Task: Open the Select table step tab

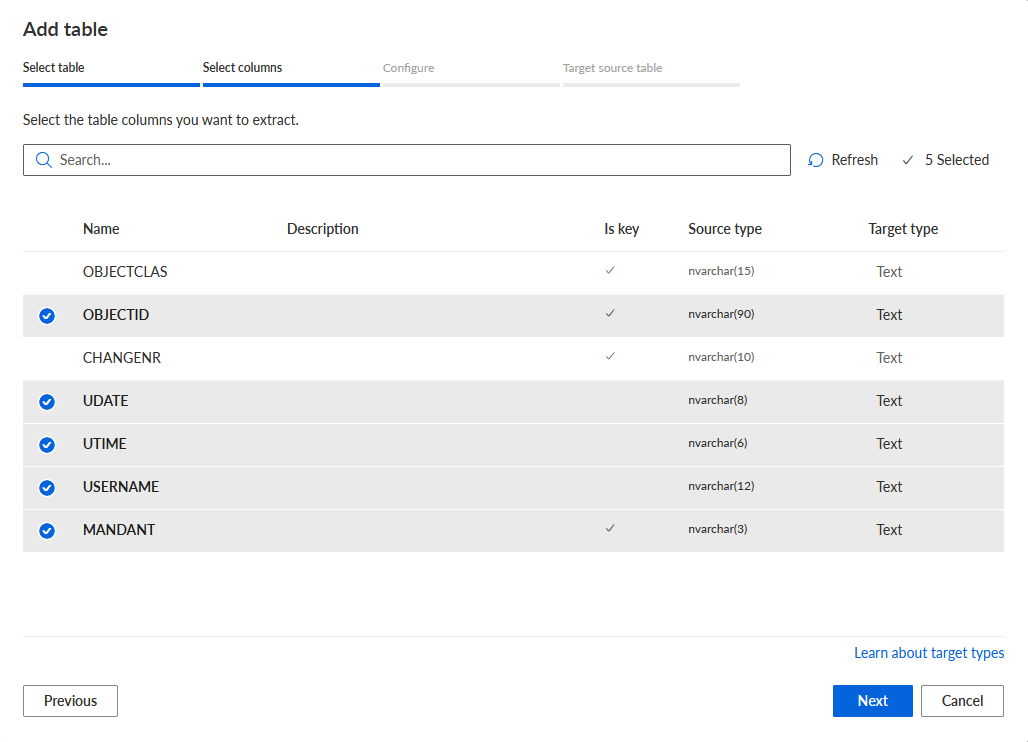Action: [111, 72]
